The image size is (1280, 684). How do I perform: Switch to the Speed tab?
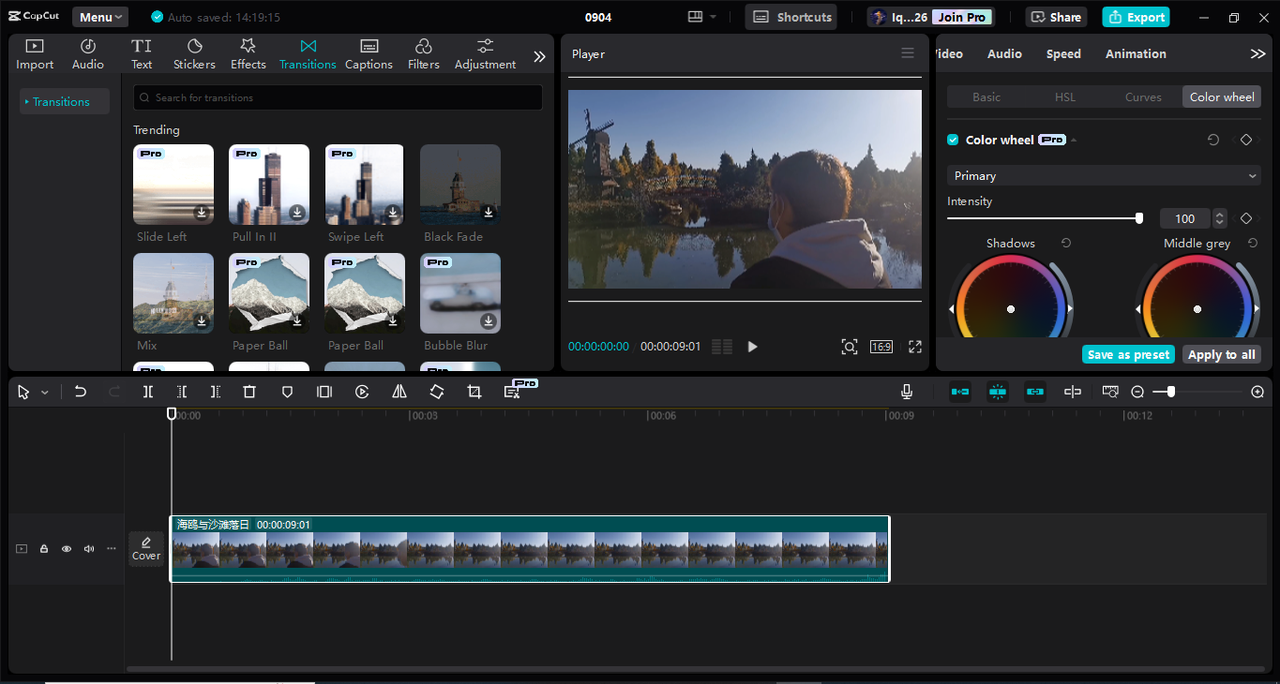click(1063, 54)
